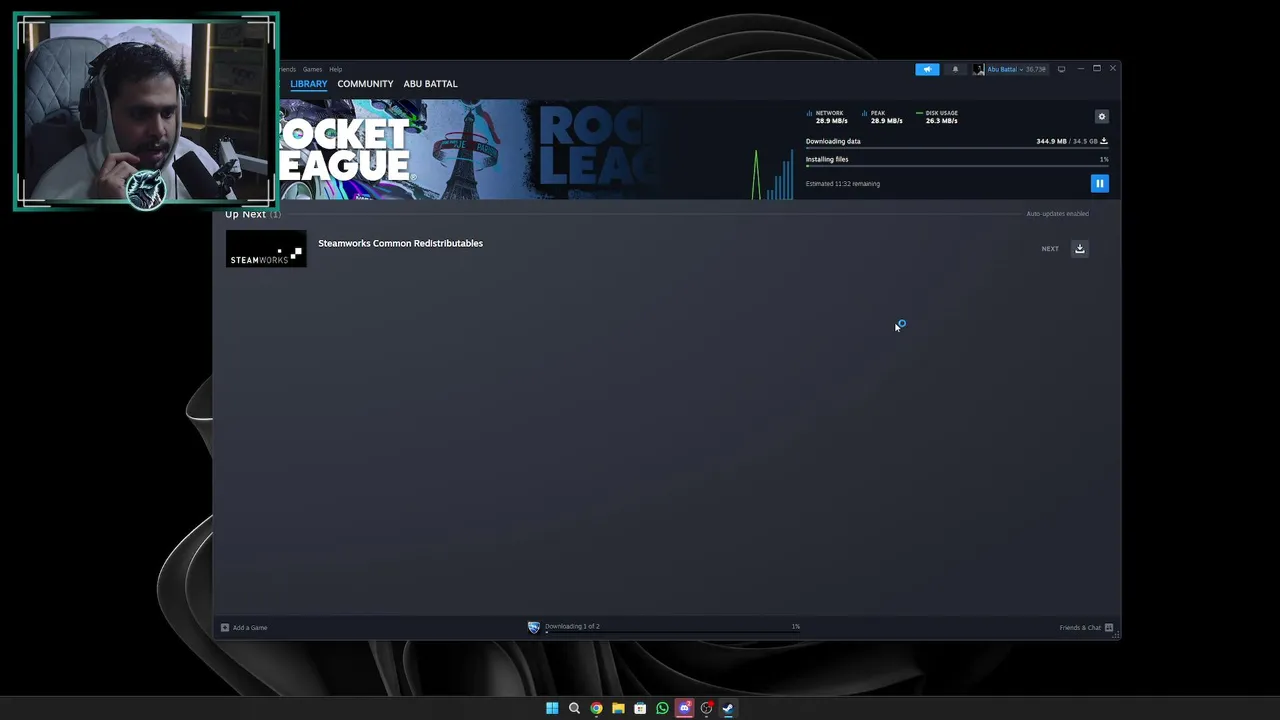This screenshot has width=1280, height=720.
Task: Open the Games menu
Action: 312,69
